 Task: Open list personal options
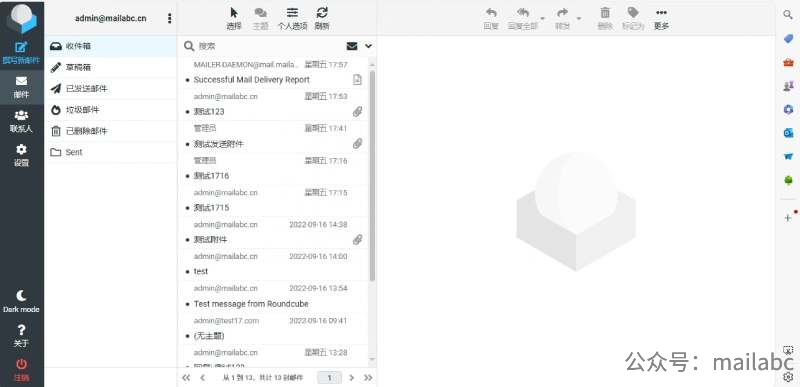(x=292, y=18)
